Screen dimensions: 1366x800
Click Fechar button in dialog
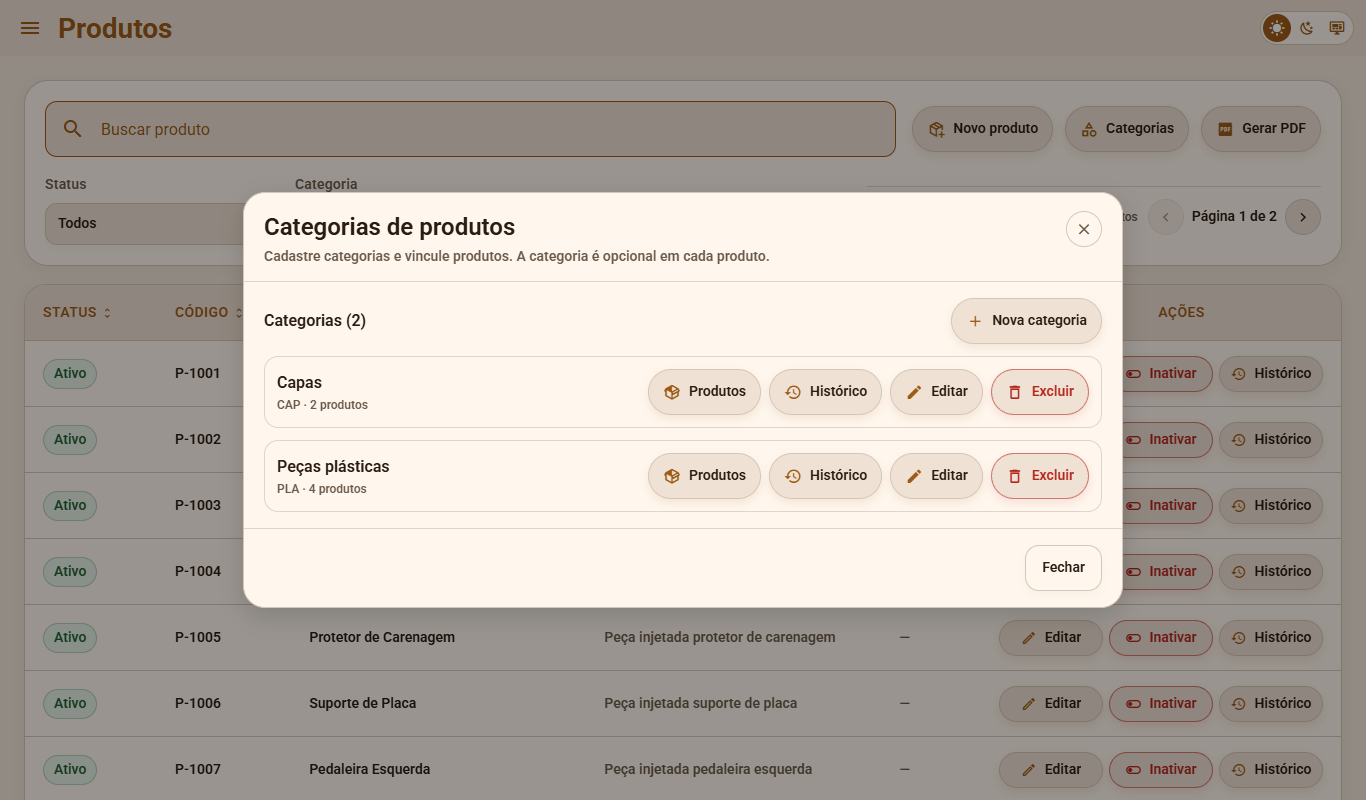(1063, 568)
